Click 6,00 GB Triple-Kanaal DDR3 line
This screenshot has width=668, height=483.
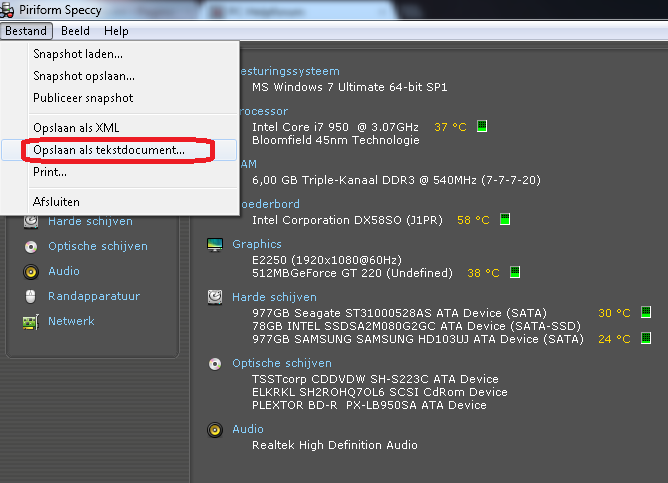396,180
